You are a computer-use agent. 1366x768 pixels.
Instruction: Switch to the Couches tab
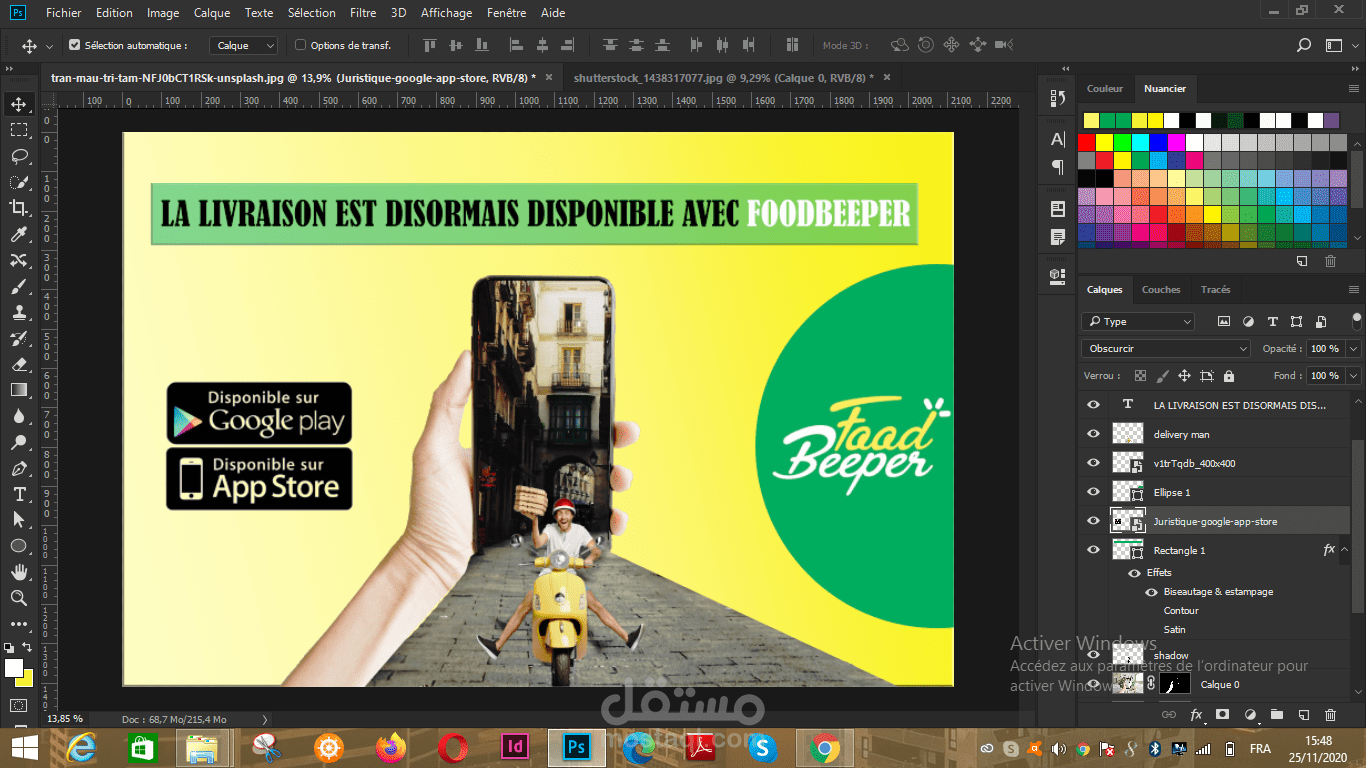[x=1161, y=290]
